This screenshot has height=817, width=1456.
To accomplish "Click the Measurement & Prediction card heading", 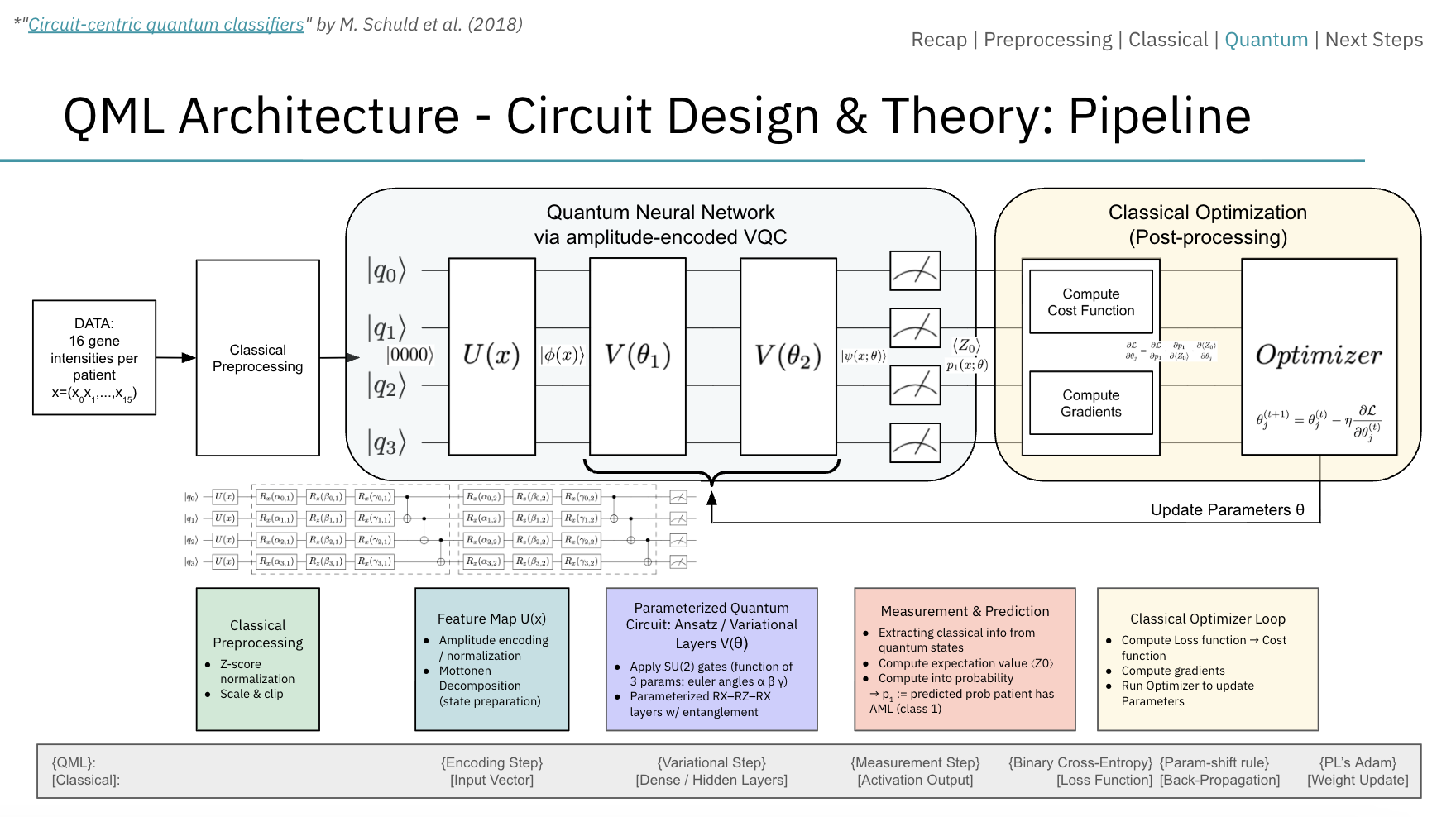I will (x=965, y=611).
